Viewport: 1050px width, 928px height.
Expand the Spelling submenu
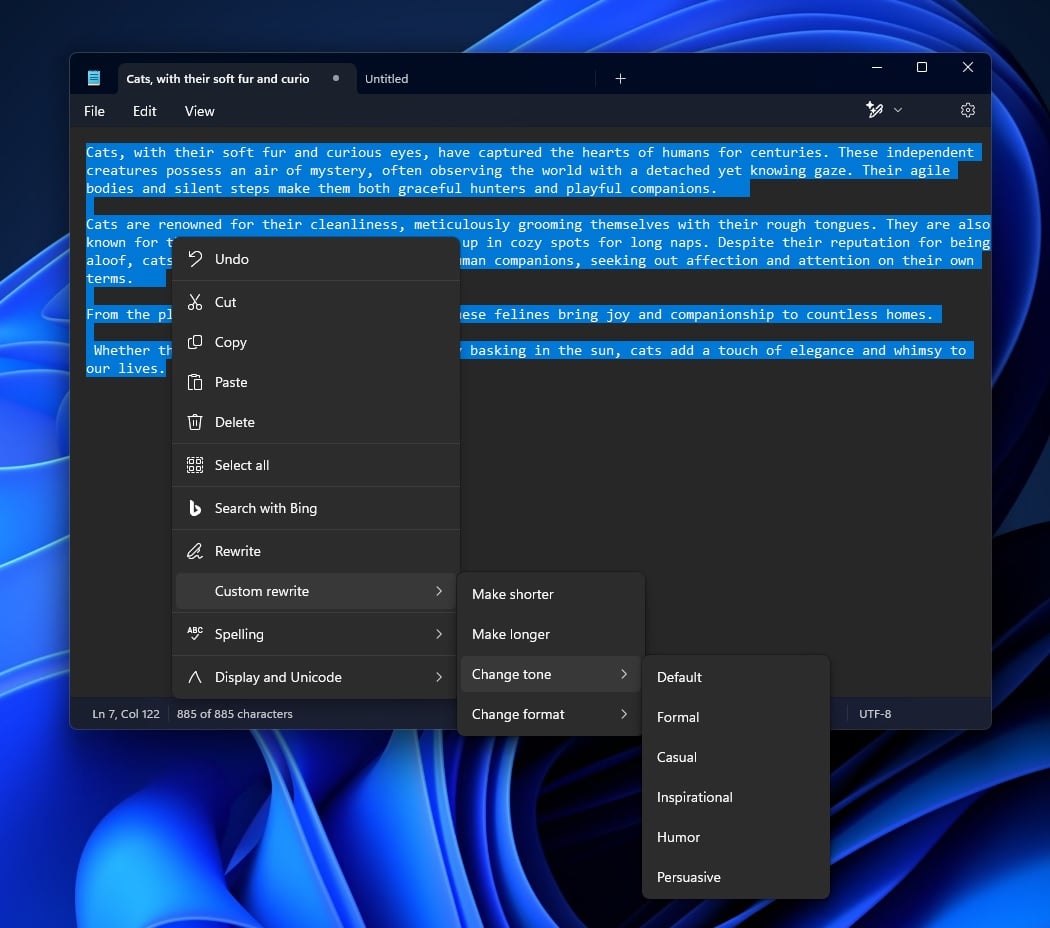point(240,634)
